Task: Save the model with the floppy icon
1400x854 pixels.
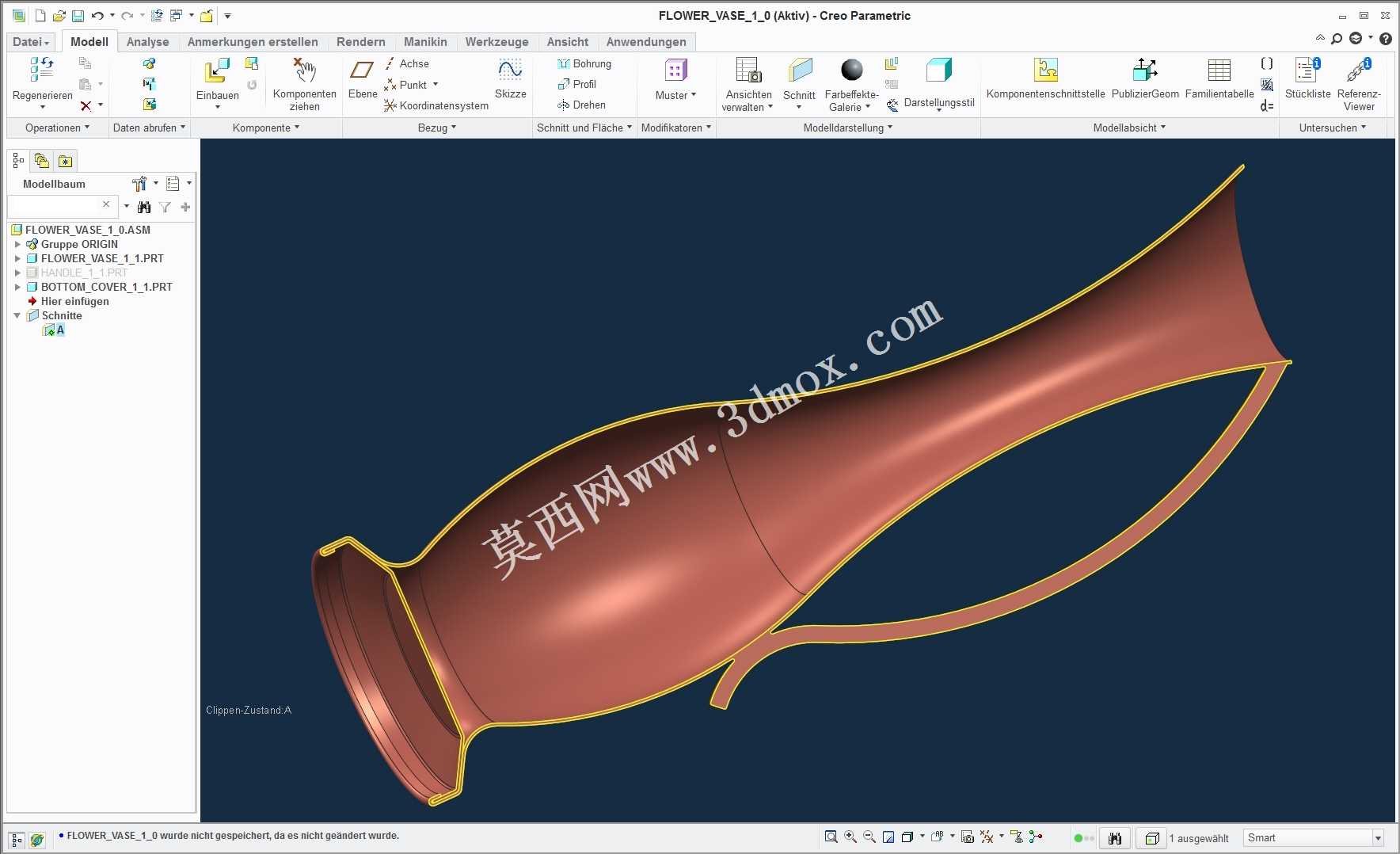Action: 78,16
